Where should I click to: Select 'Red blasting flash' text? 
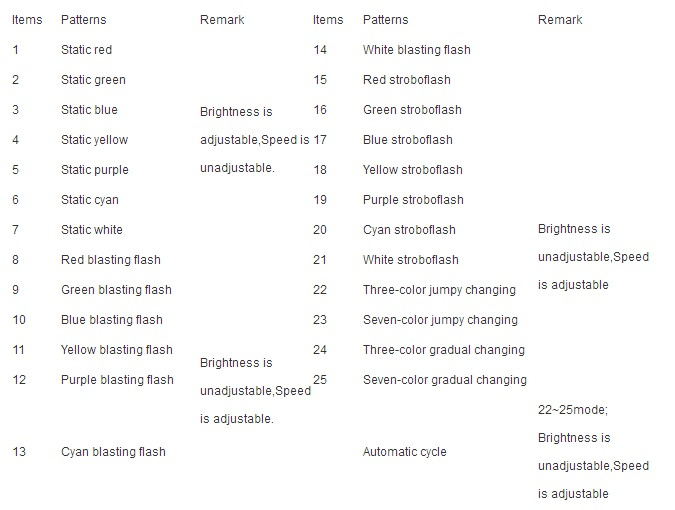[111, 260]
